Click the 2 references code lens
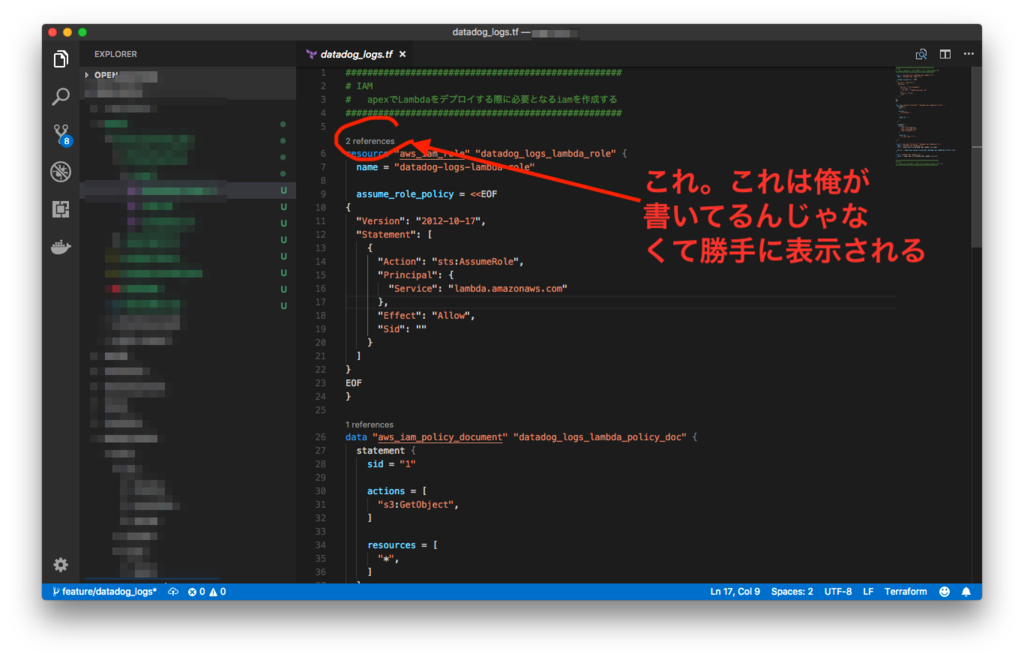The width and height of the screenshot is (1024, 660). click(x=370, y=141)
